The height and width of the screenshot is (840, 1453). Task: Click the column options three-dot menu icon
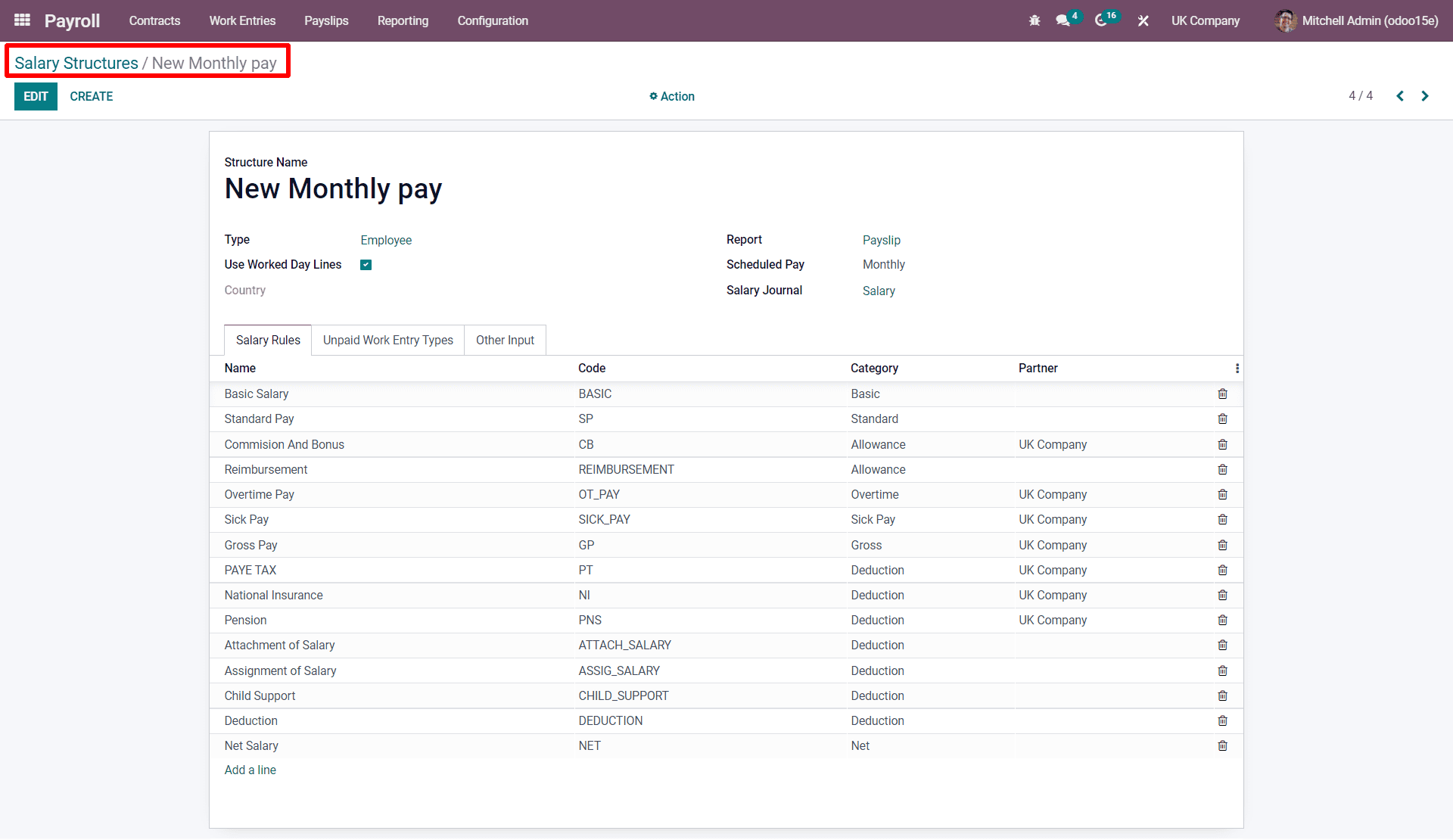coord(1237,368)
